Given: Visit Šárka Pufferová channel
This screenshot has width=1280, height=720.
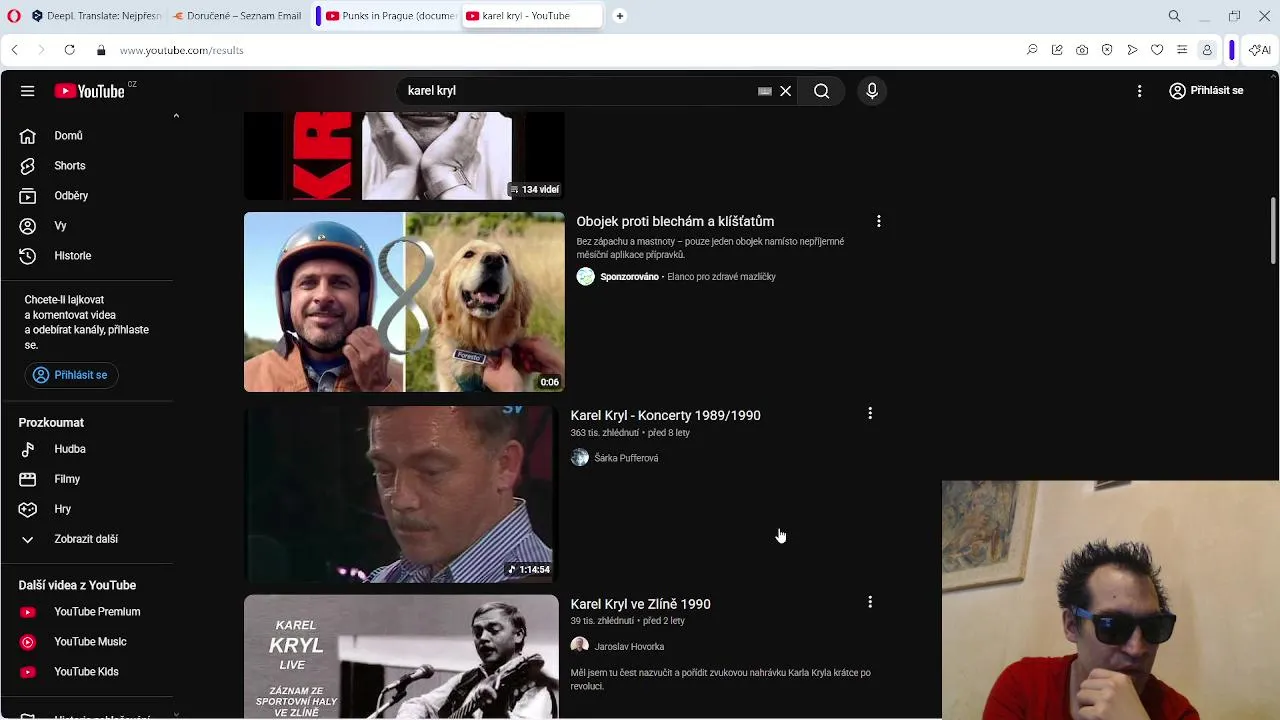Looking at the screenshot, I should 626,458.
